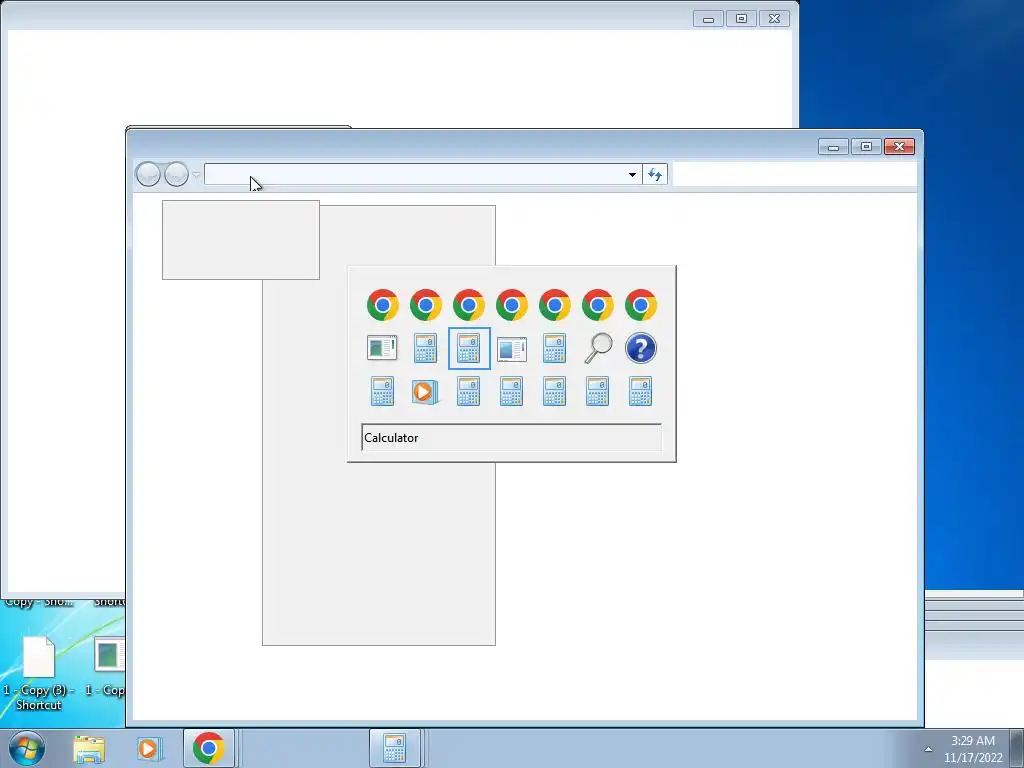The height and width of the screenshot is (768, 1024).
Task: Open Windows Explorer from the taskbar
Action: (89, 748)
